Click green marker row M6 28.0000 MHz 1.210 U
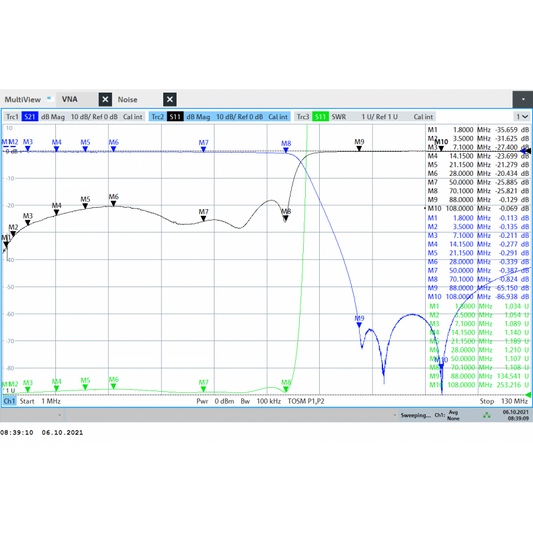The width and height of the screenshot is (533, 533). [478, 350]
